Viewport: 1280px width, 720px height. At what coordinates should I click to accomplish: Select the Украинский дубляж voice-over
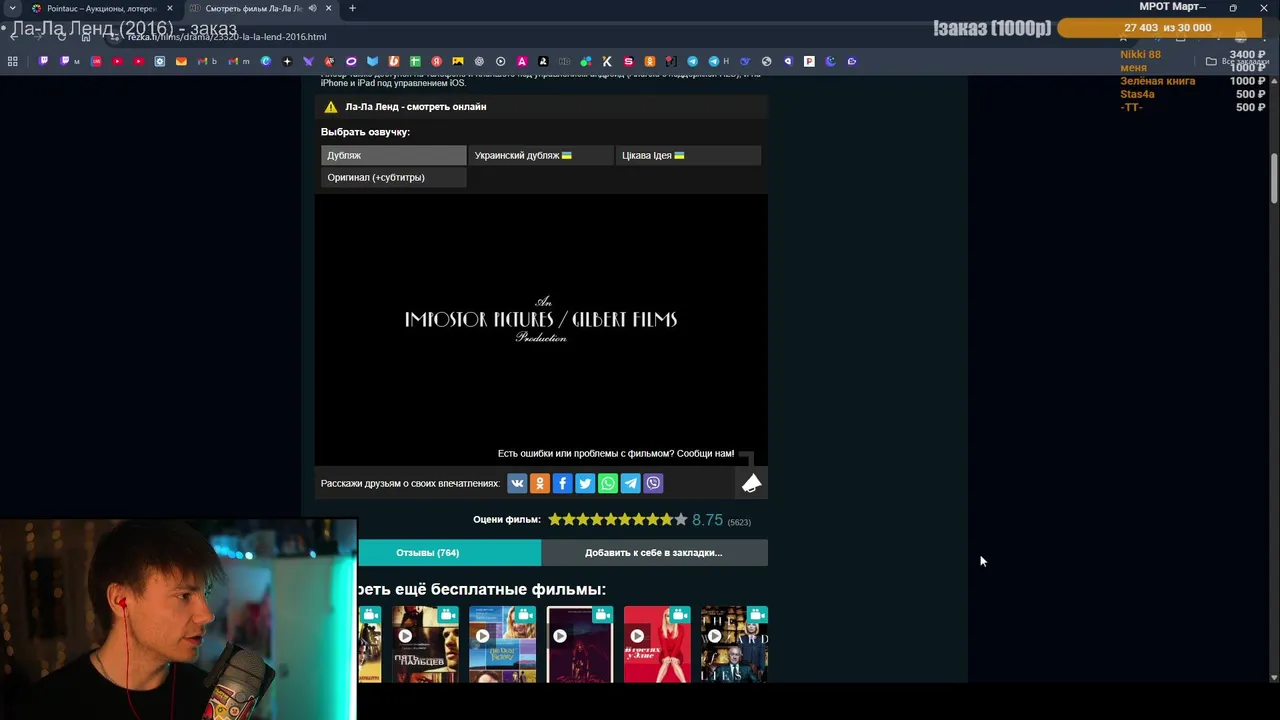(541, 155)
